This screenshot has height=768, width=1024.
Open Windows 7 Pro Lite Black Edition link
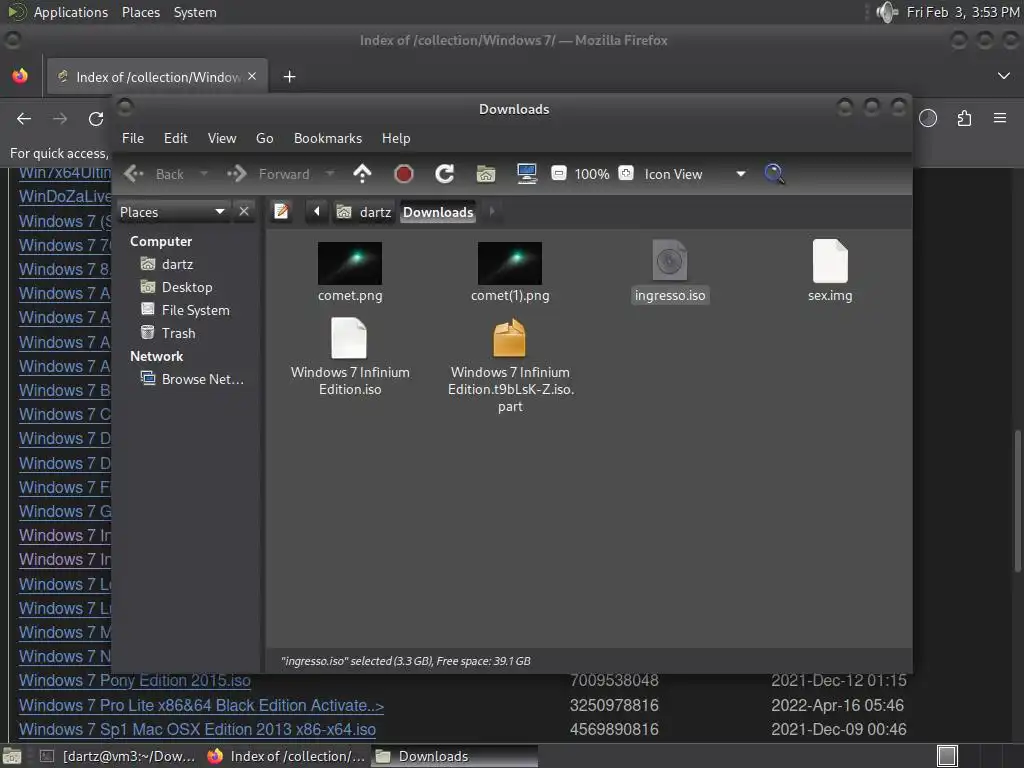coord(201,705)
